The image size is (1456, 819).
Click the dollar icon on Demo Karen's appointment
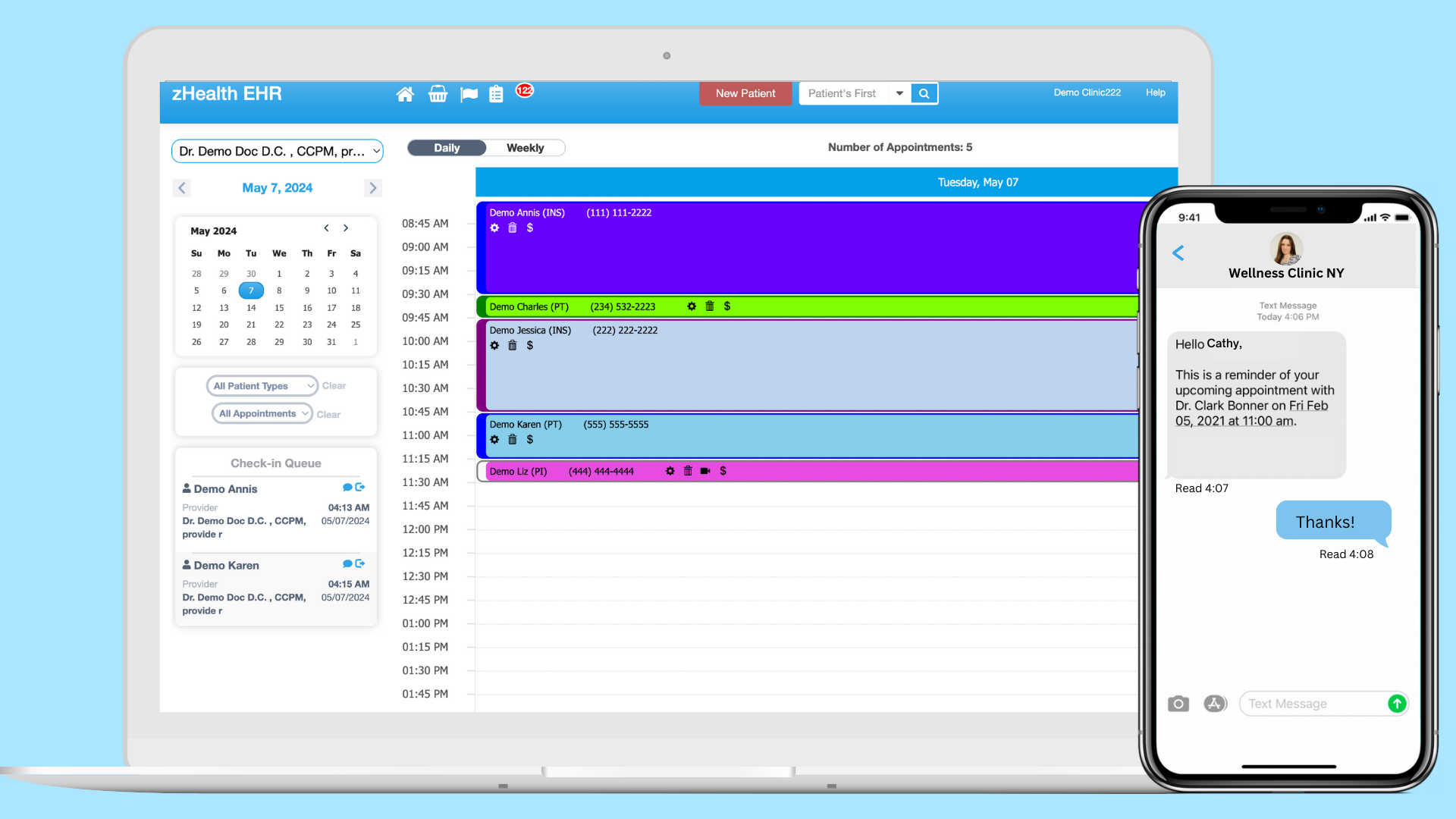click(x=529, y=439)
